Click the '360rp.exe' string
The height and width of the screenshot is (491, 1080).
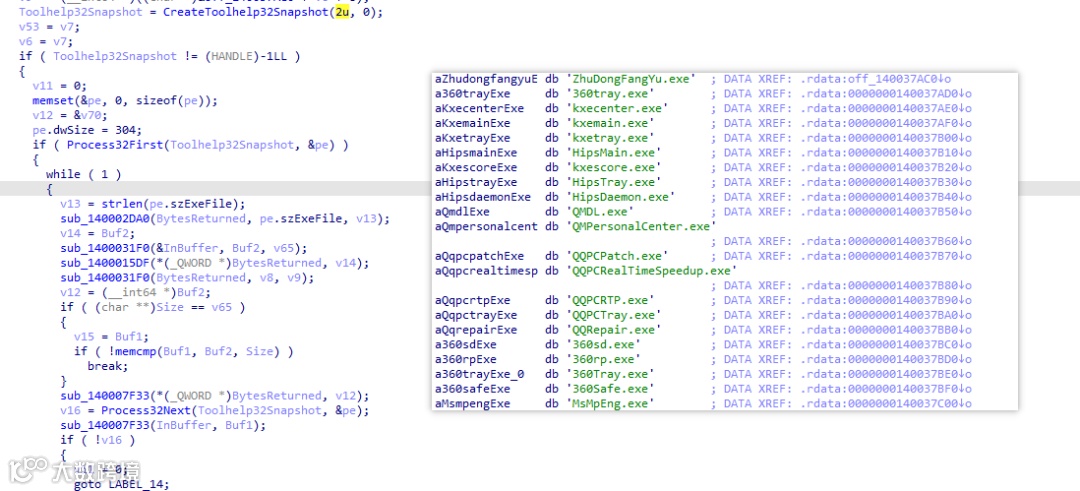(x=603, y=359)
